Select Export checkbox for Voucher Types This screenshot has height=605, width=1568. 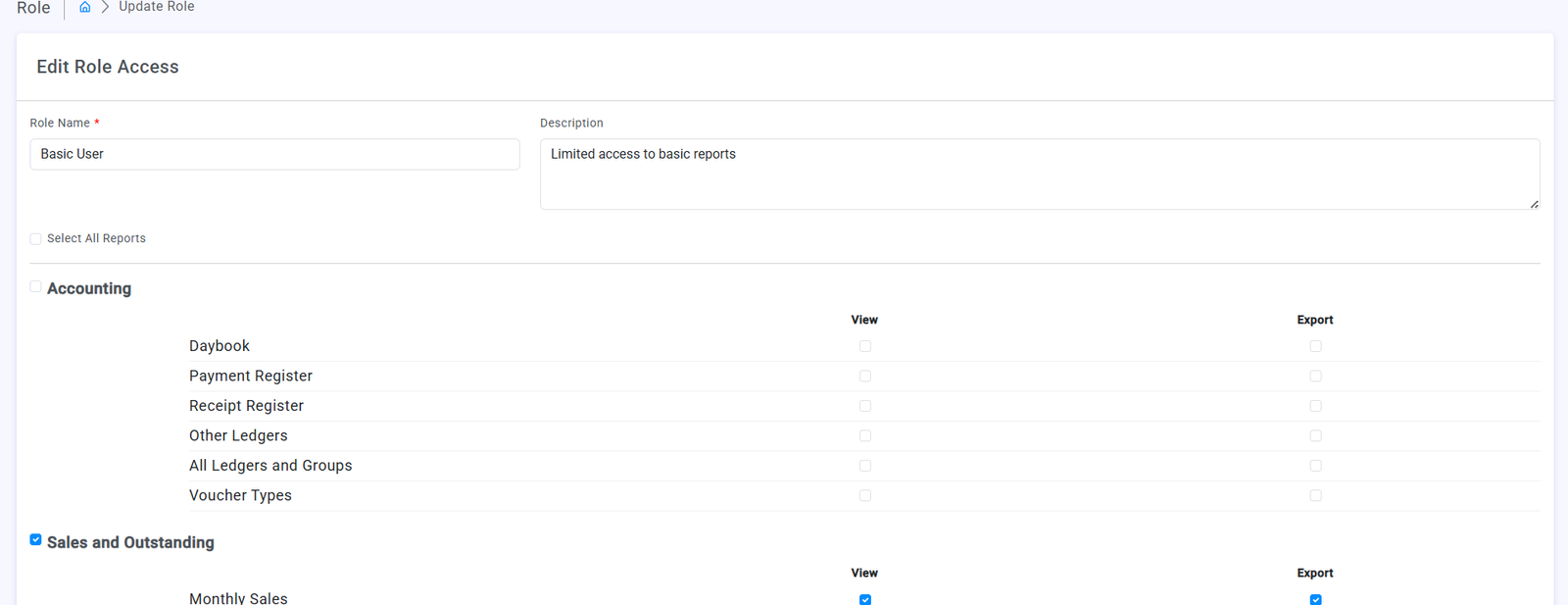(x=1315, y=496)
